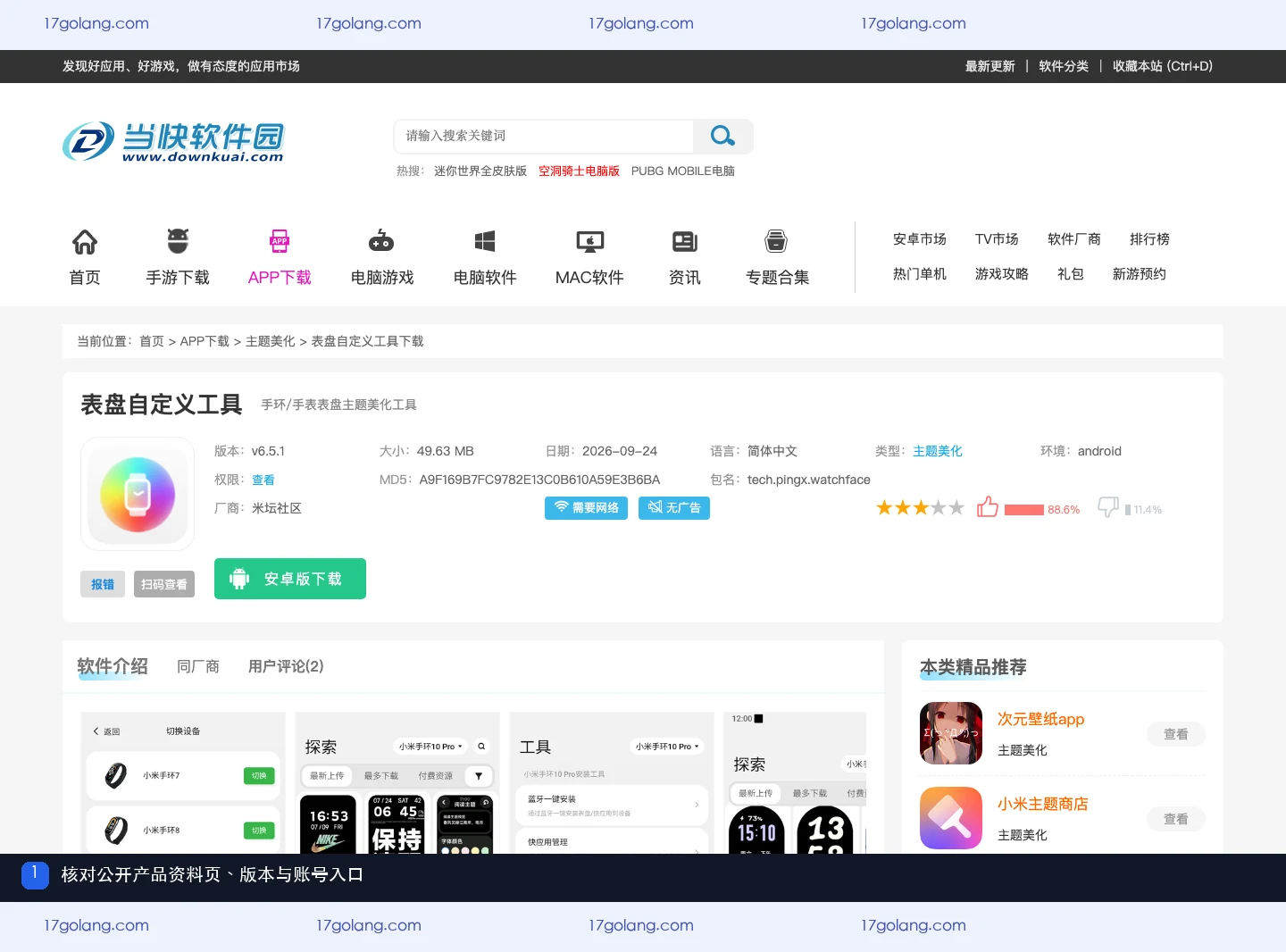Click the thumbs-up like icon

[988, 506]
